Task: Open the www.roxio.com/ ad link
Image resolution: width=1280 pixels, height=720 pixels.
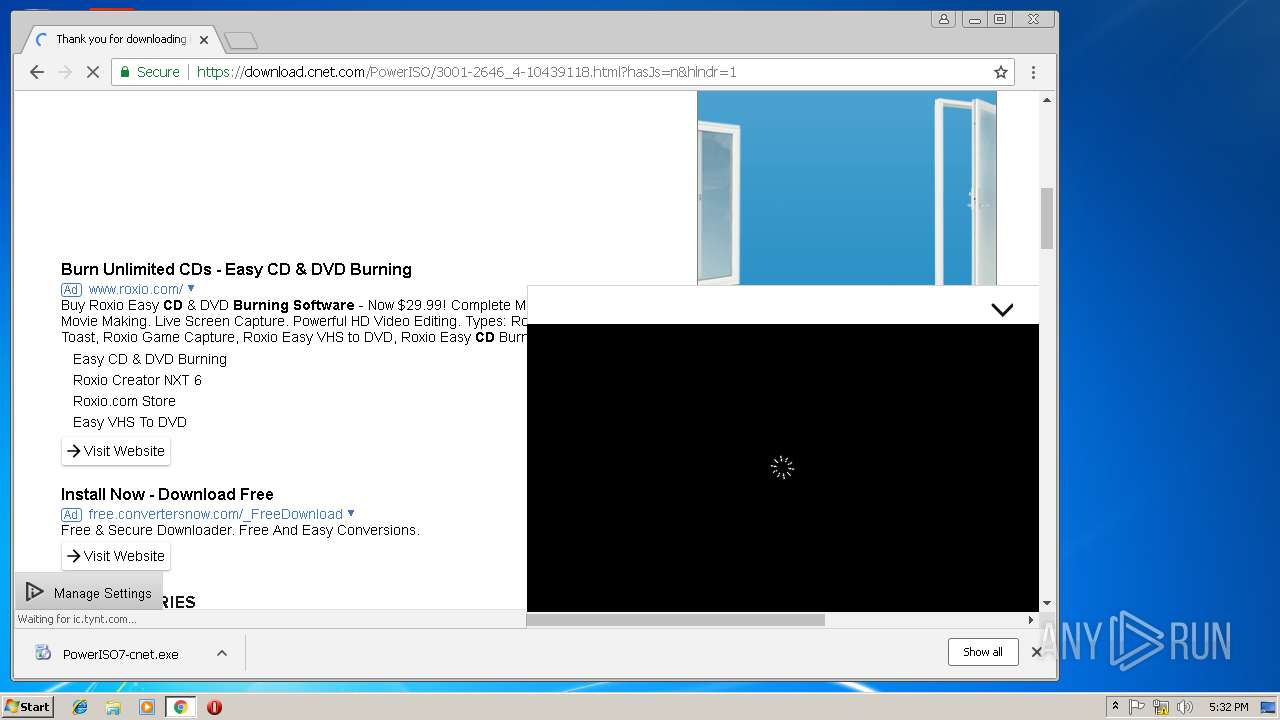Action: click(x=135, y=289)
